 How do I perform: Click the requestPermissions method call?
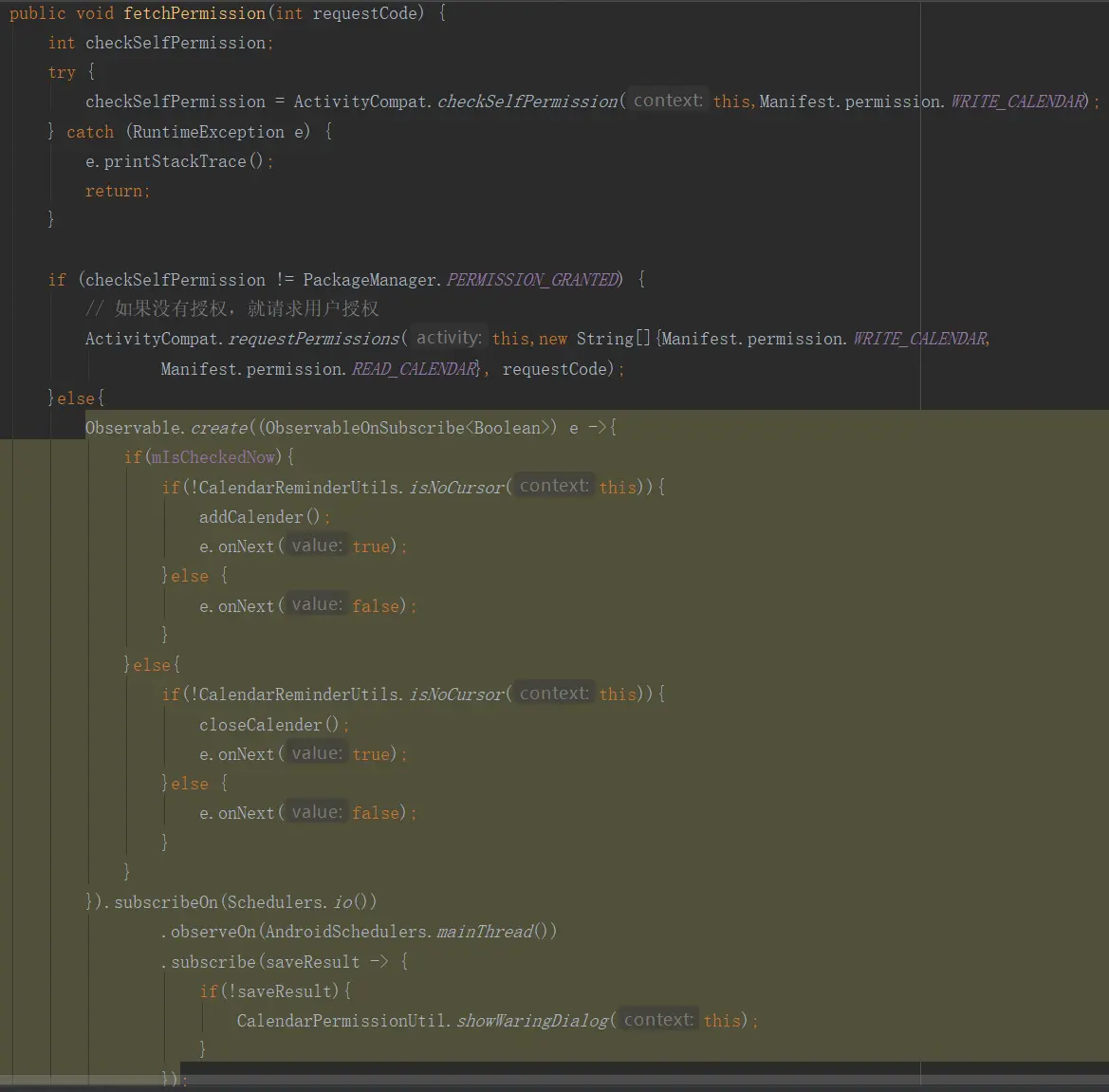(x=314, y=340)
